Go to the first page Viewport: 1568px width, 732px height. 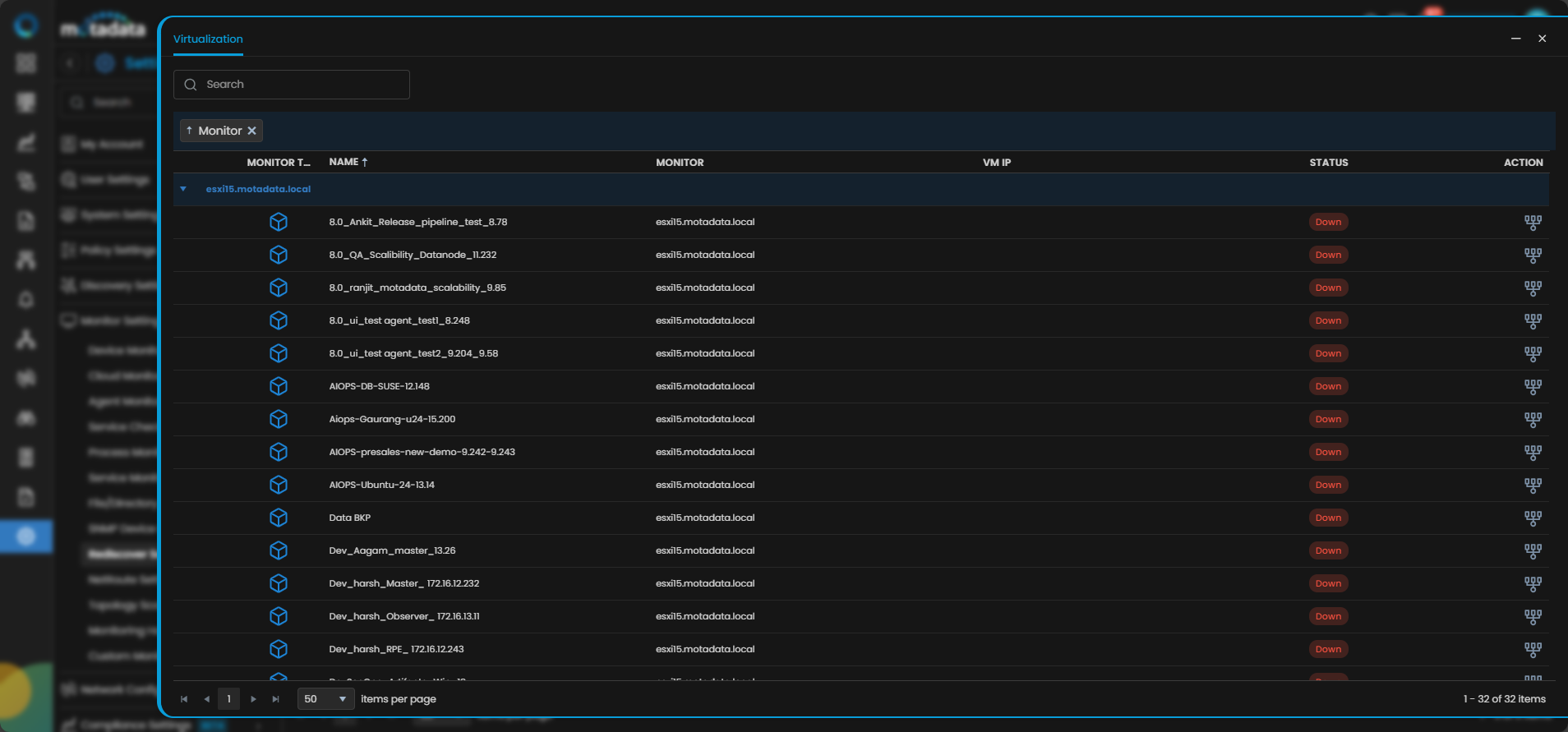[184, 699]
